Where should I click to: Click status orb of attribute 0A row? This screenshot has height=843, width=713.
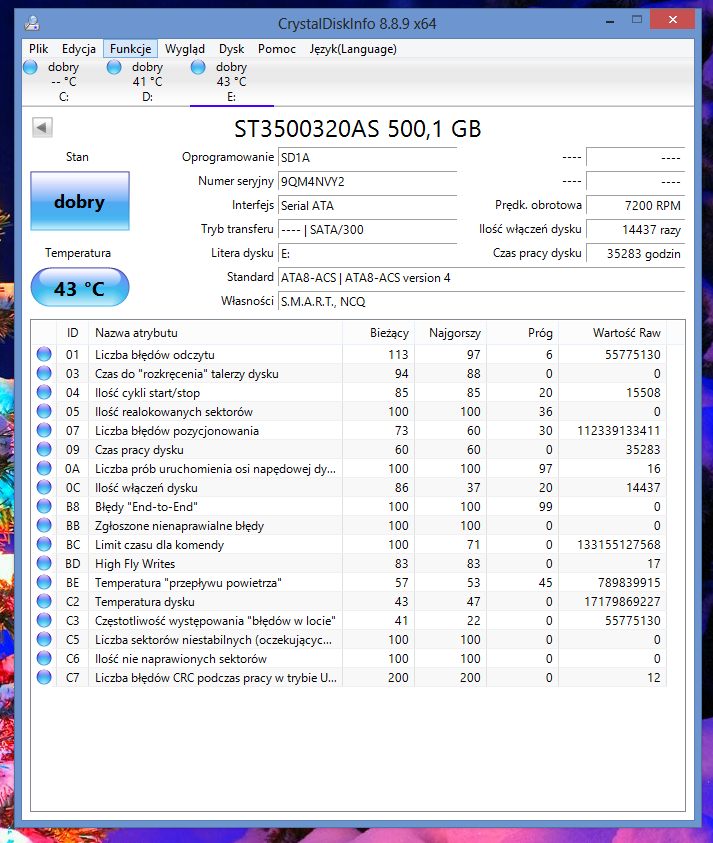(44, 468)
